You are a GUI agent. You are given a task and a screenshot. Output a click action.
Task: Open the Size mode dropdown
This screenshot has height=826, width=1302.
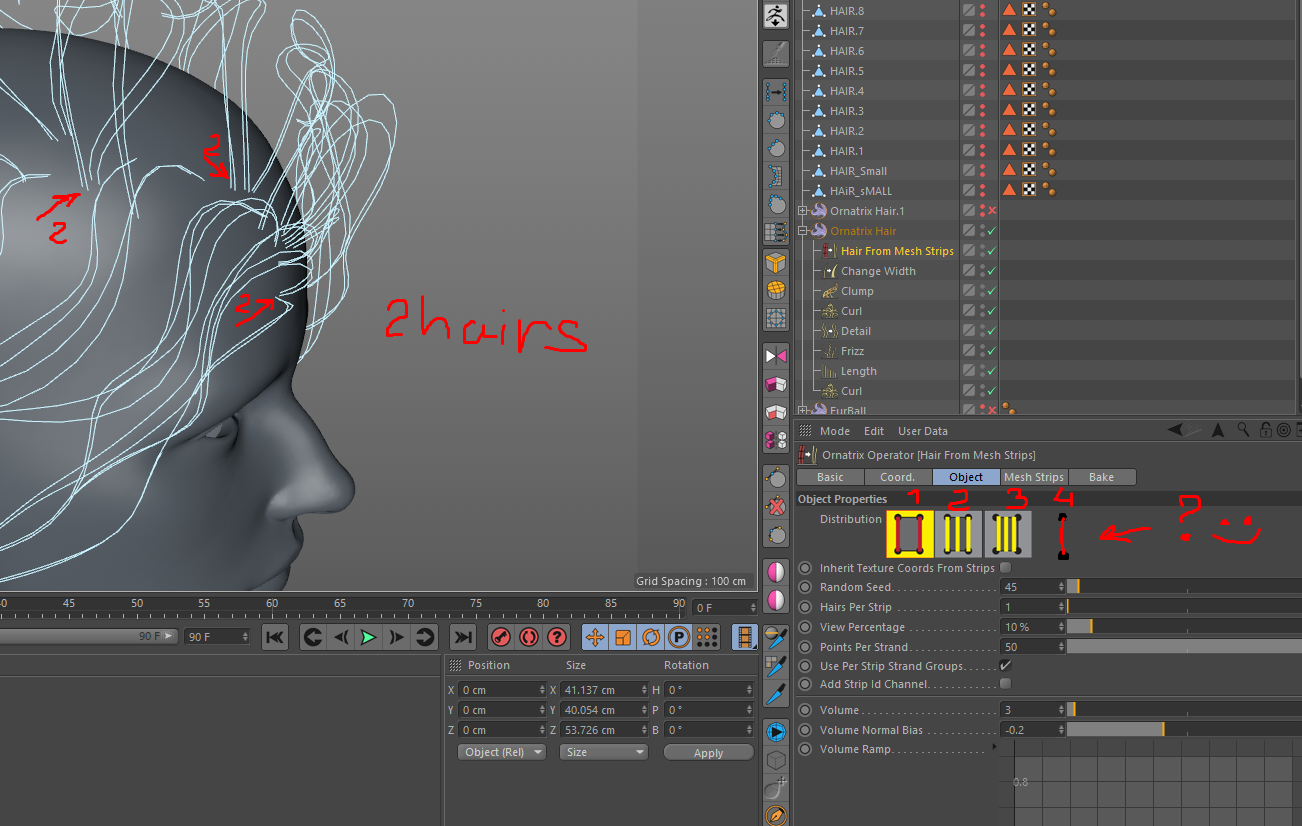click(603, 752)
